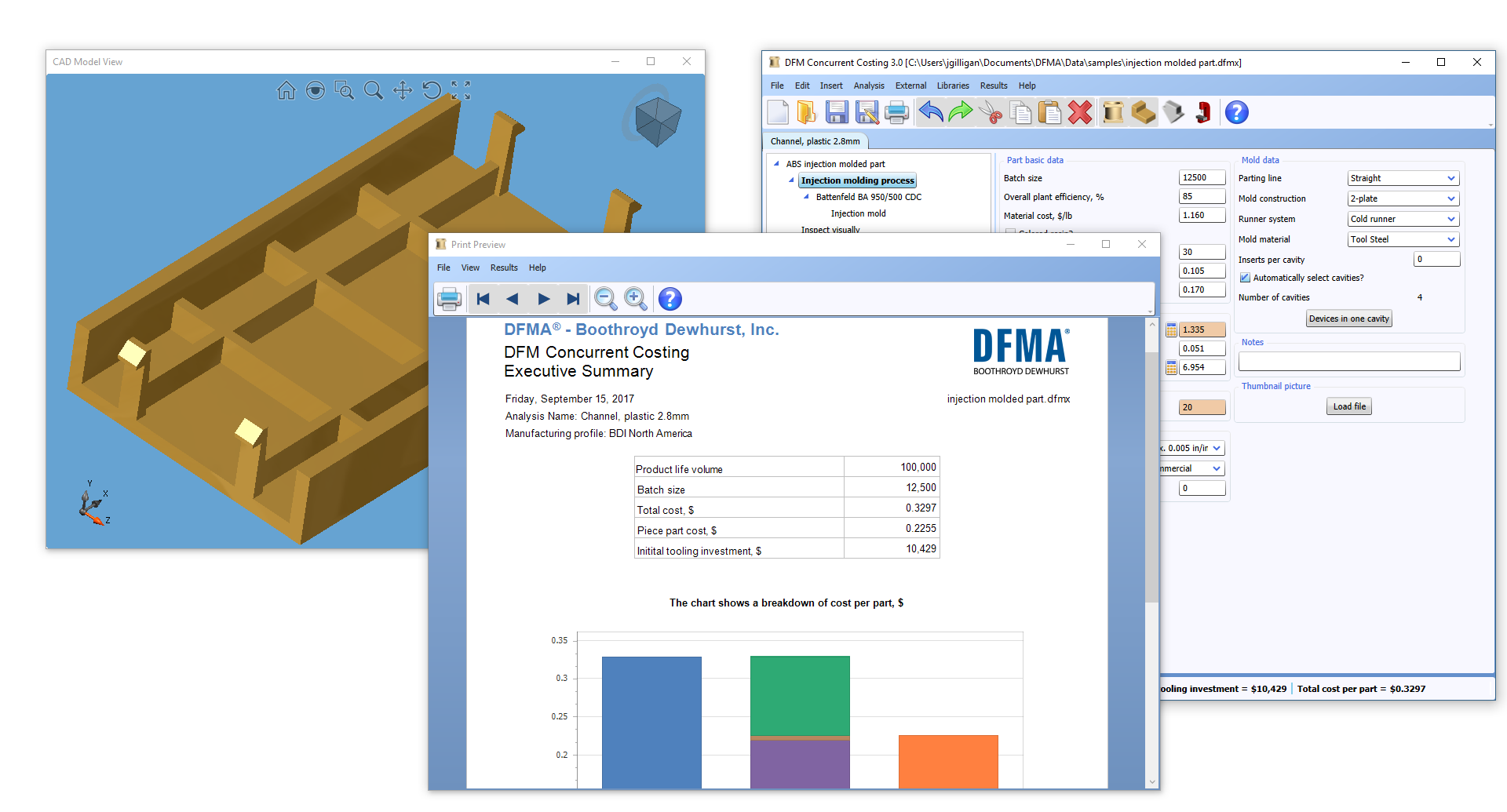The height and width of the screenshot is (812, 1507).
Task: Click the Copy pages icon
Action: point(1020,113)
